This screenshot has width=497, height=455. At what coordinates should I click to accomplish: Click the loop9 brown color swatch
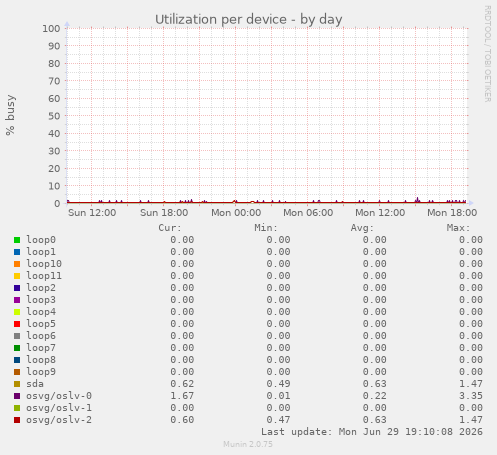click(17, 372)
